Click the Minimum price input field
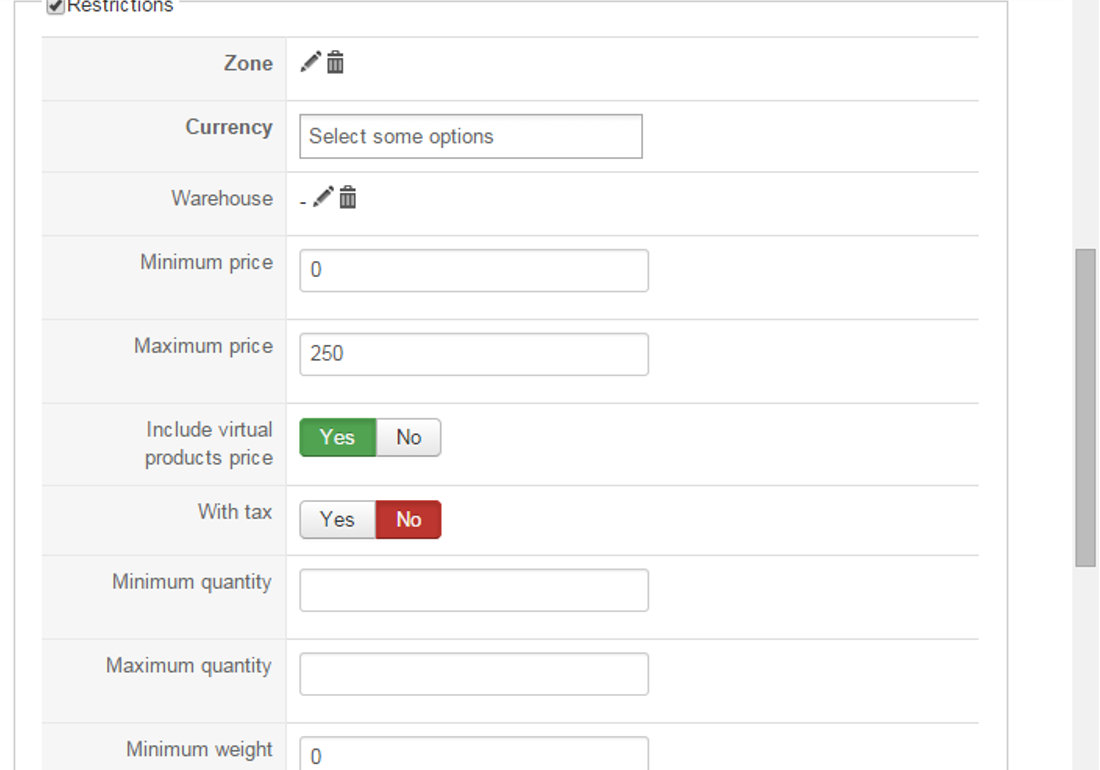 (473, 270)
